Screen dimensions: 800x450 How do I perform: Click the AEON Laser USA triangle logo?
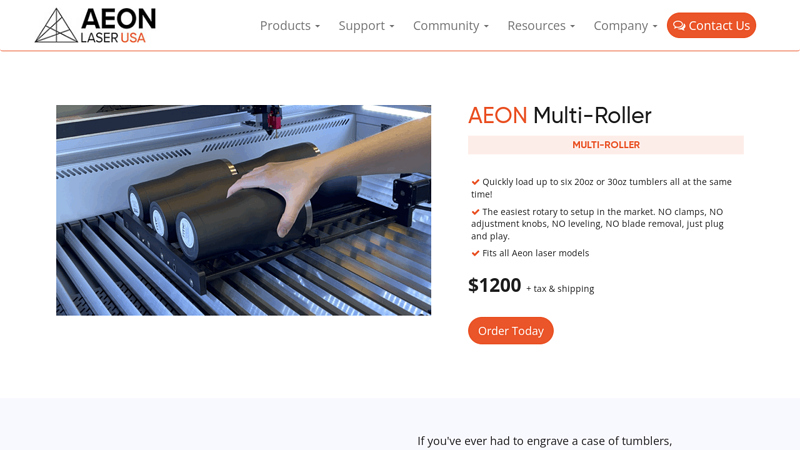point(56,26)
